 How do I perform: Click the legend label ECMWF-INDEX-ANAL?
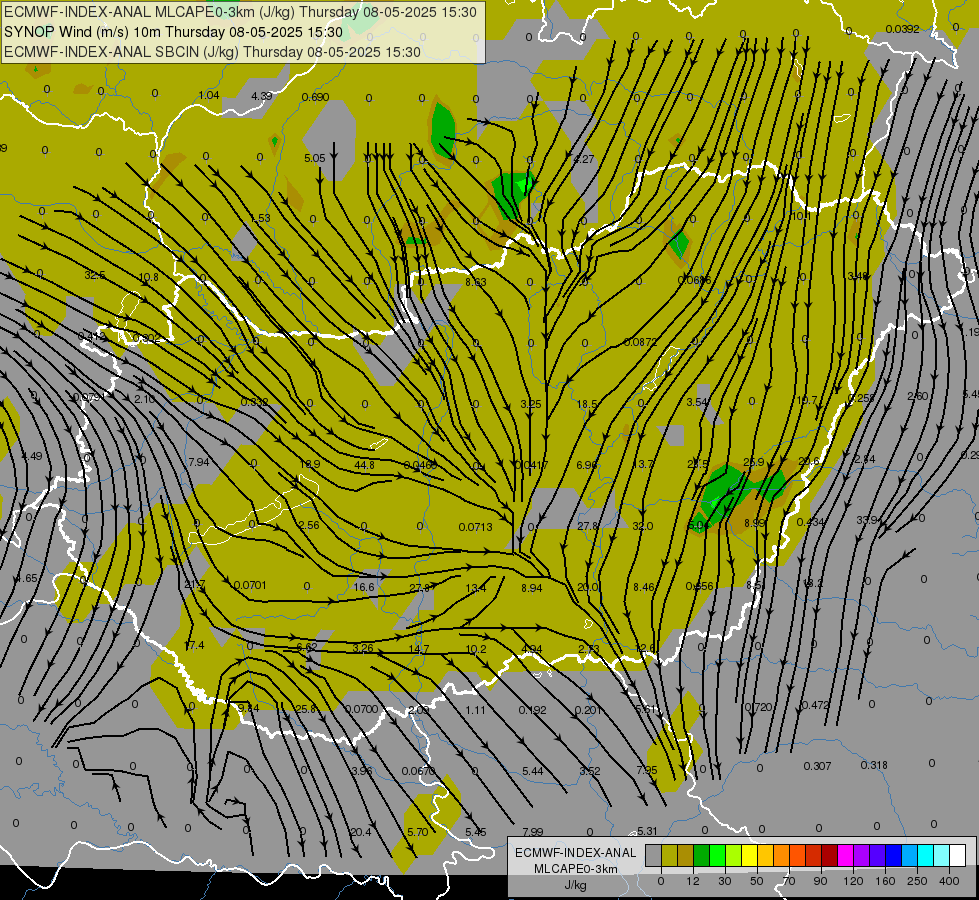[575, 853]
